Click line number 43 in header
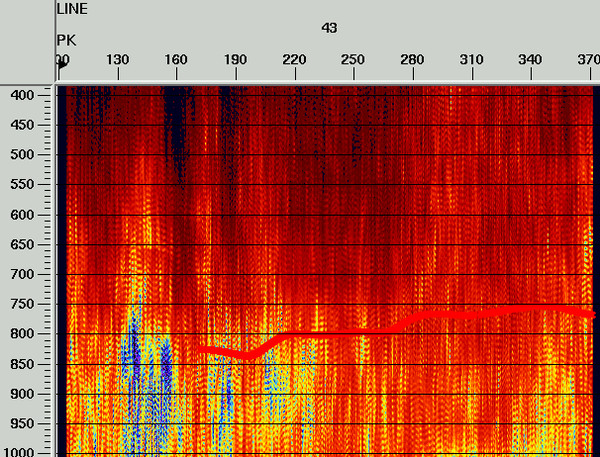The width and height of the screenshot is (600, 457). [329, 28]
